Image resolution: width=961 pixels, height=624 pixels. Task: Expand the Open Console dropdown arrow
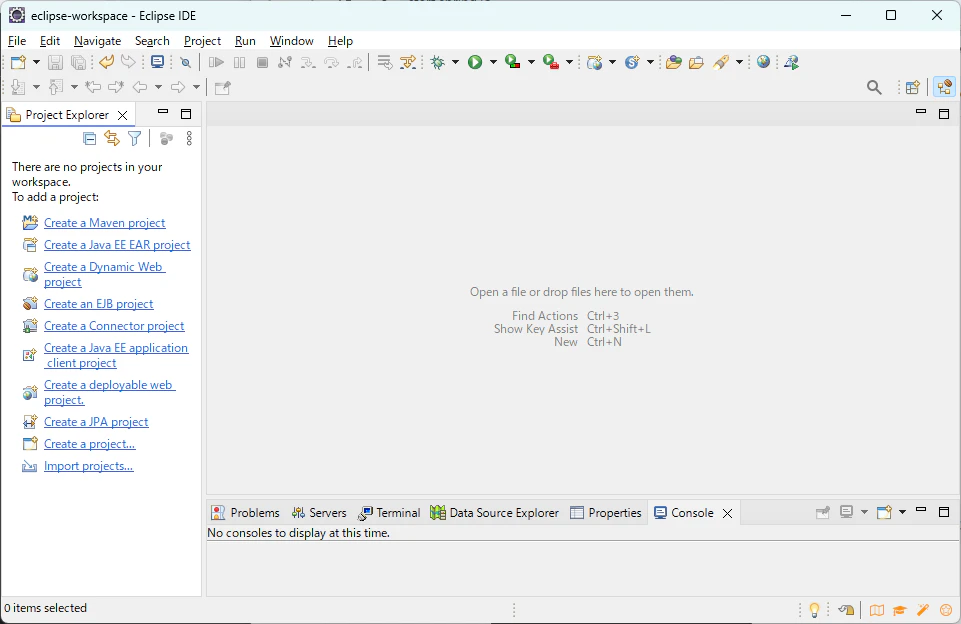pos(902,512)
